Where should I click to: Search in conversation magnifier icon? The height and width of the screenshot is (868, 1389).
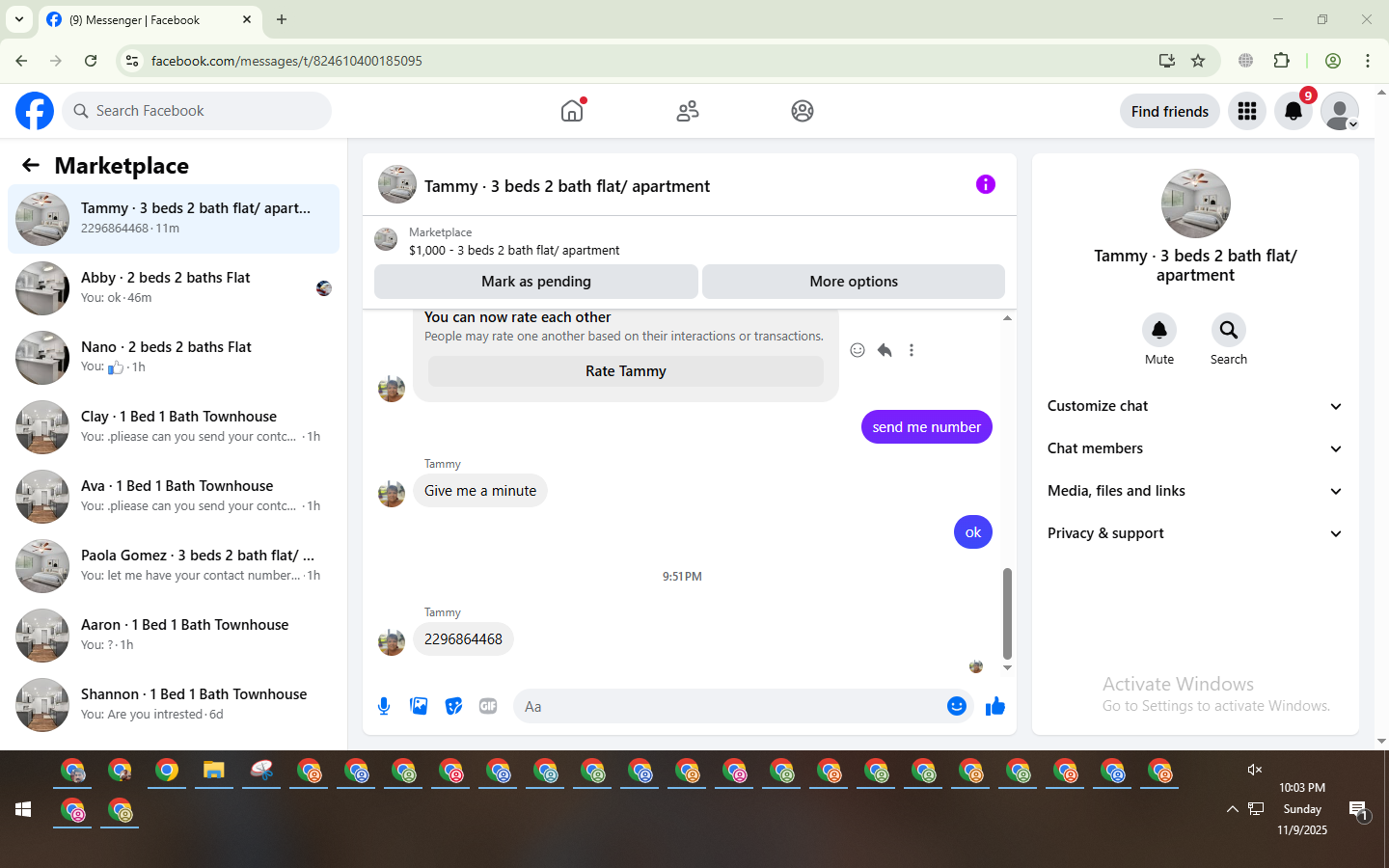(1229, 330)
